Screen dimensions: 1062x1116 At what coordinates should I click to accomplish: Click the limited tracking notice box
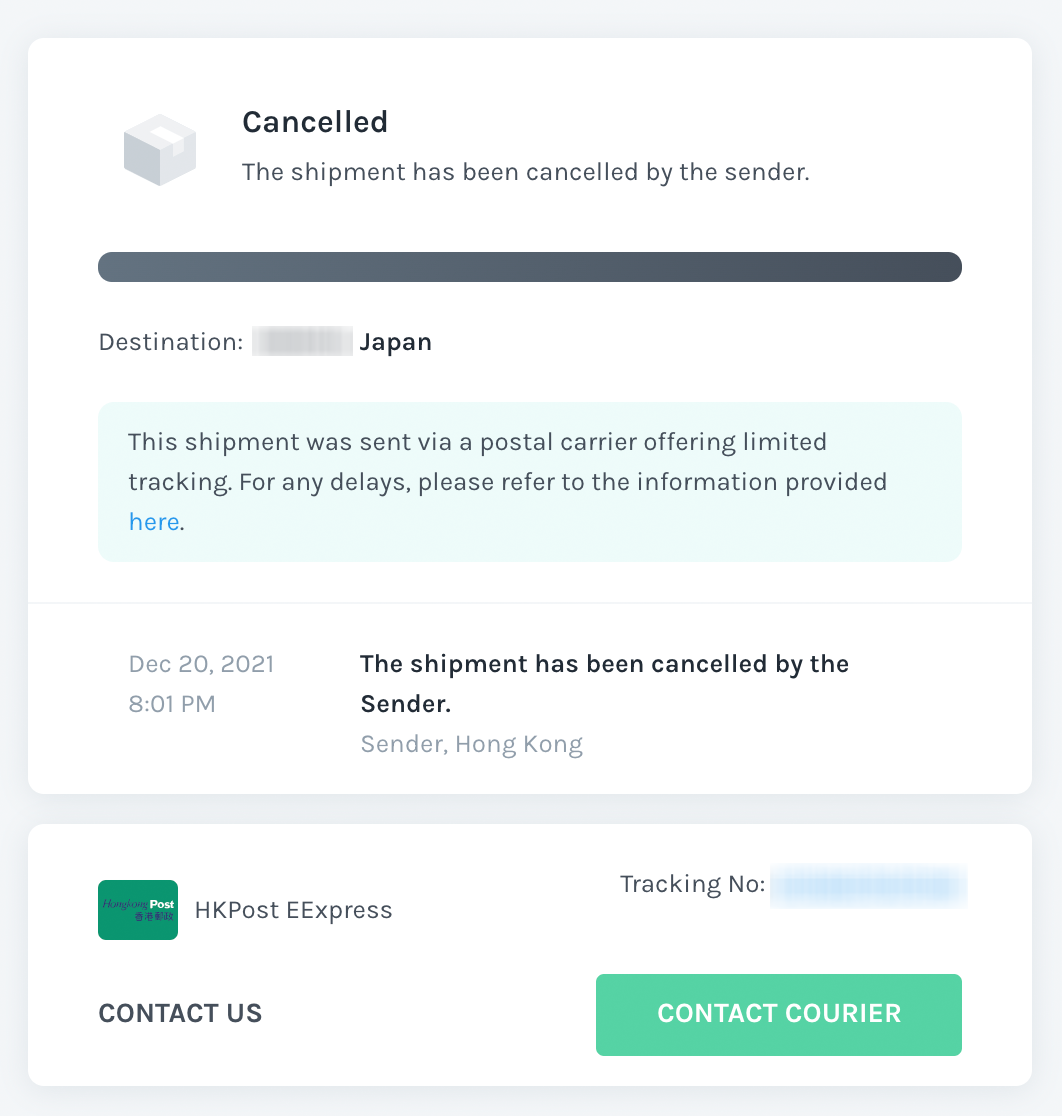(x=530, y=482)
